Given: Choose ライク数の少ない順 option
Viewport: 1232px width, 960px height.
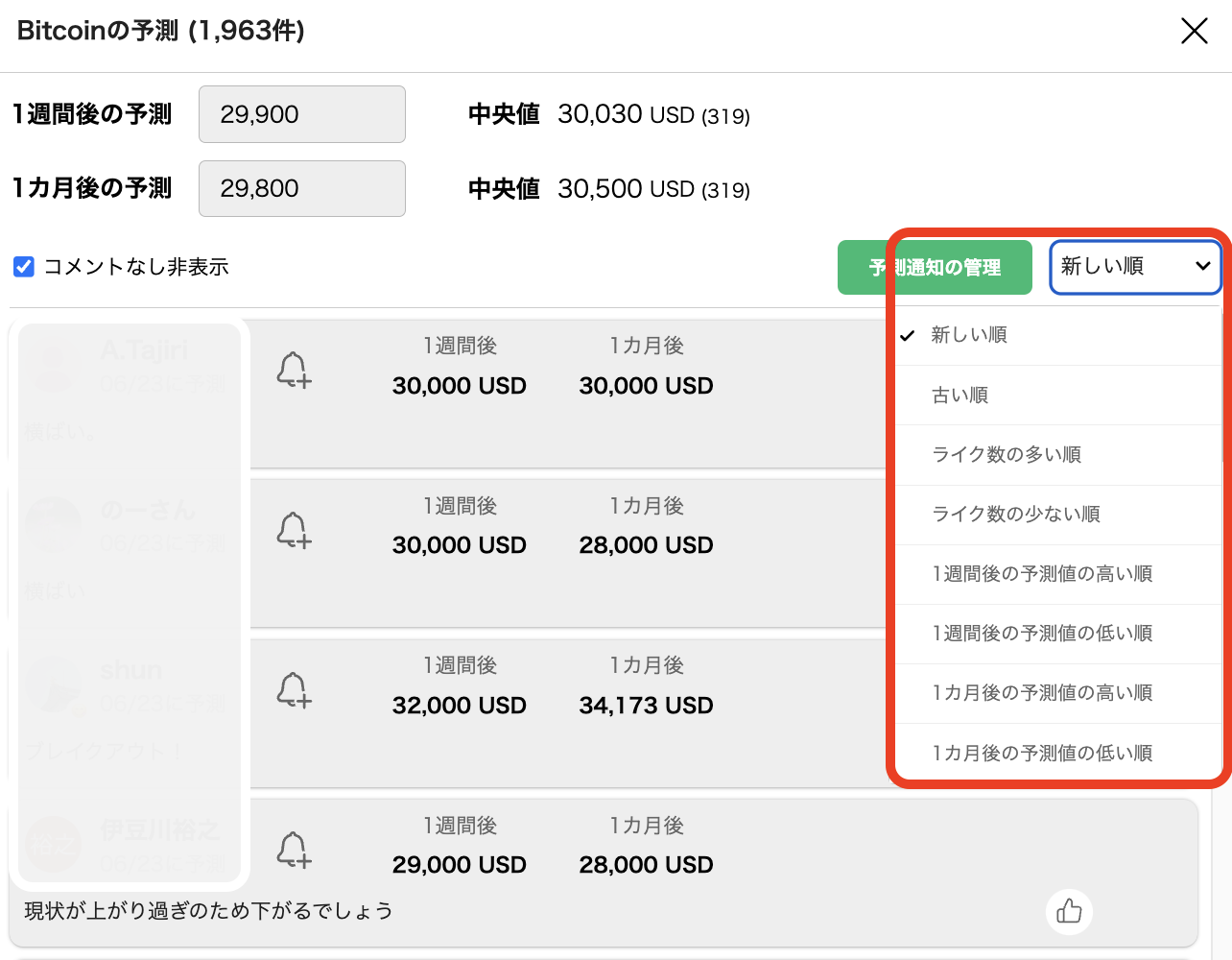Looking at the screenshot, I should [x=1059, y=515].
